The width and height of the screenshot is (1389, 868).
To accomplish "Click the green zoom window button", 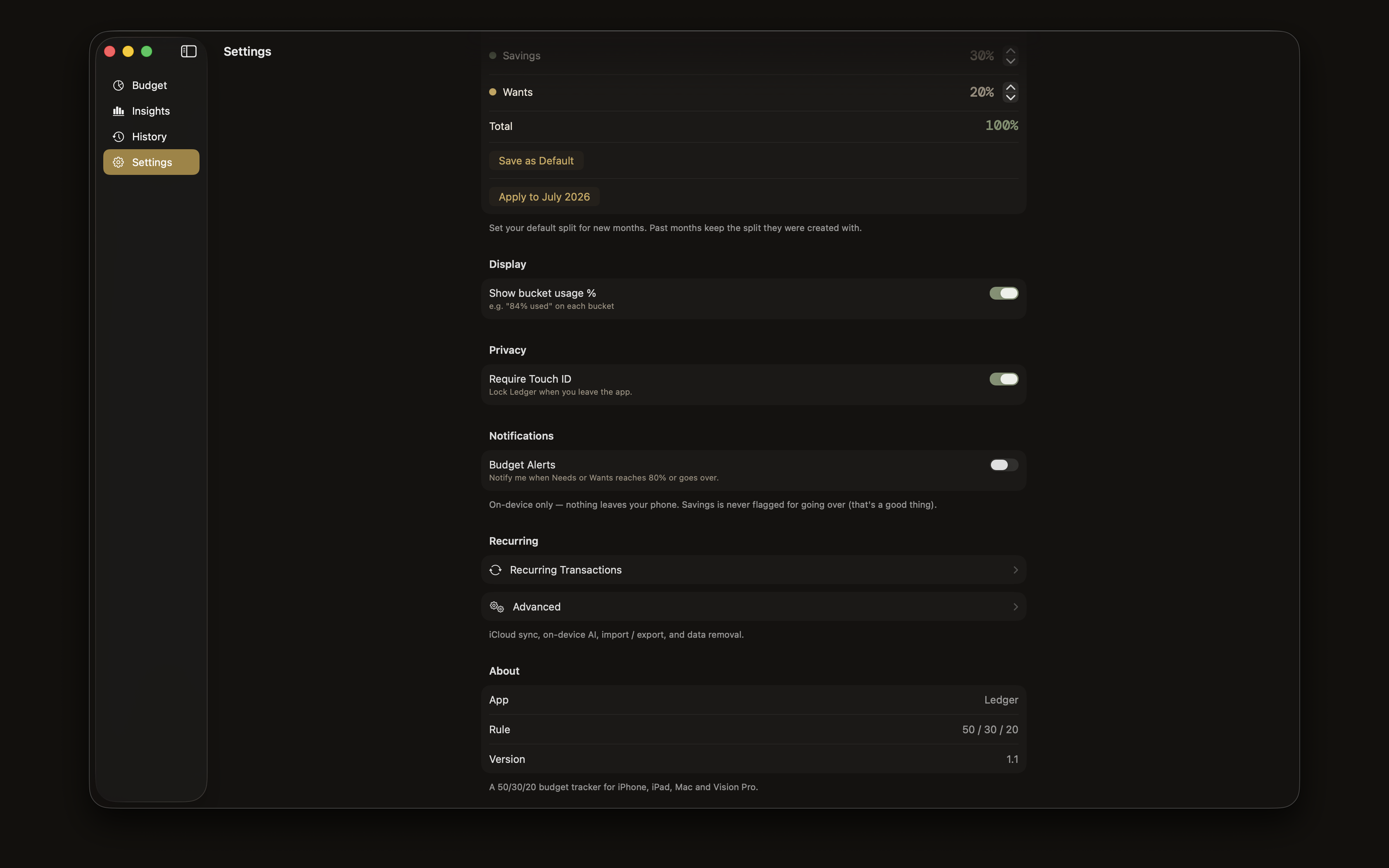I will coord(146,52).
